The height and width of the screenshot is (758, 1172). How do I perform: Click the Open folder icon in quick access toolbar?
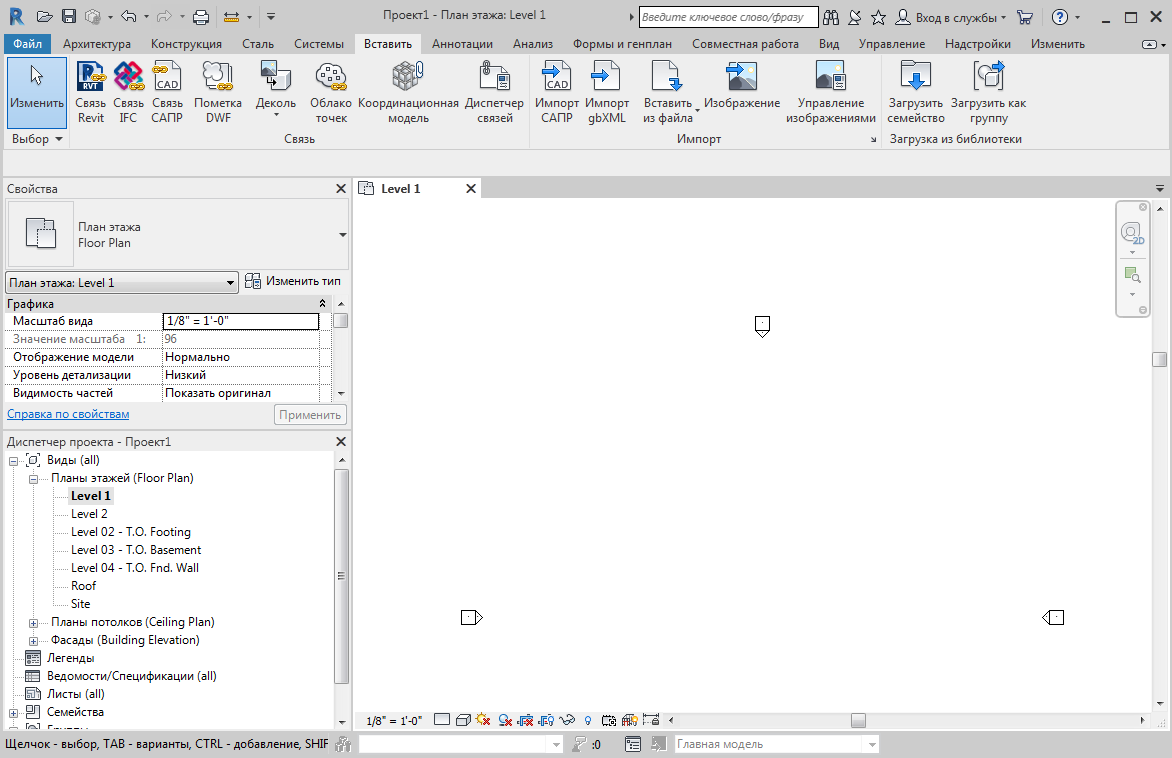tap(45, 16)
